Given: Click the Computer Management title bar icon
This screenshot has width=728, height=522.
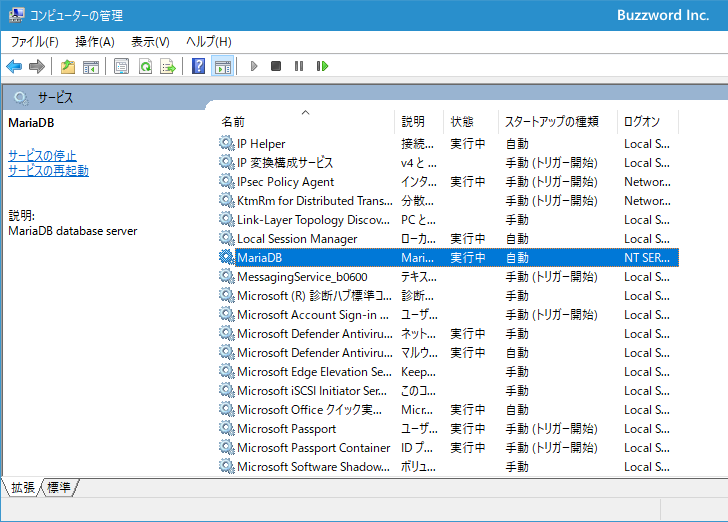Looking at the screenshot, I should 16,15.
